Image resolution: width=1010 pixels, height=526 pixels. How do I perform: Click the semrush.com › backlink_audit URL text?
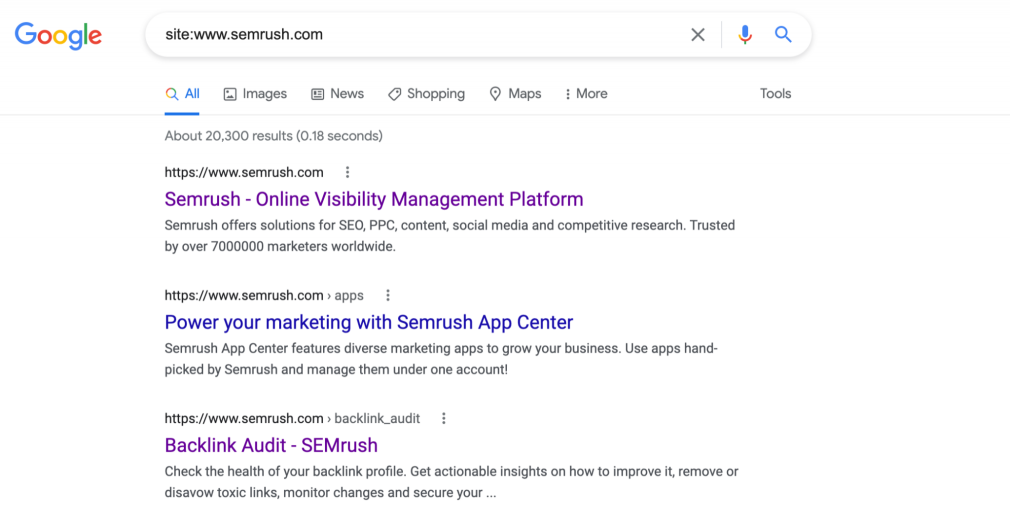coord(292,418)
